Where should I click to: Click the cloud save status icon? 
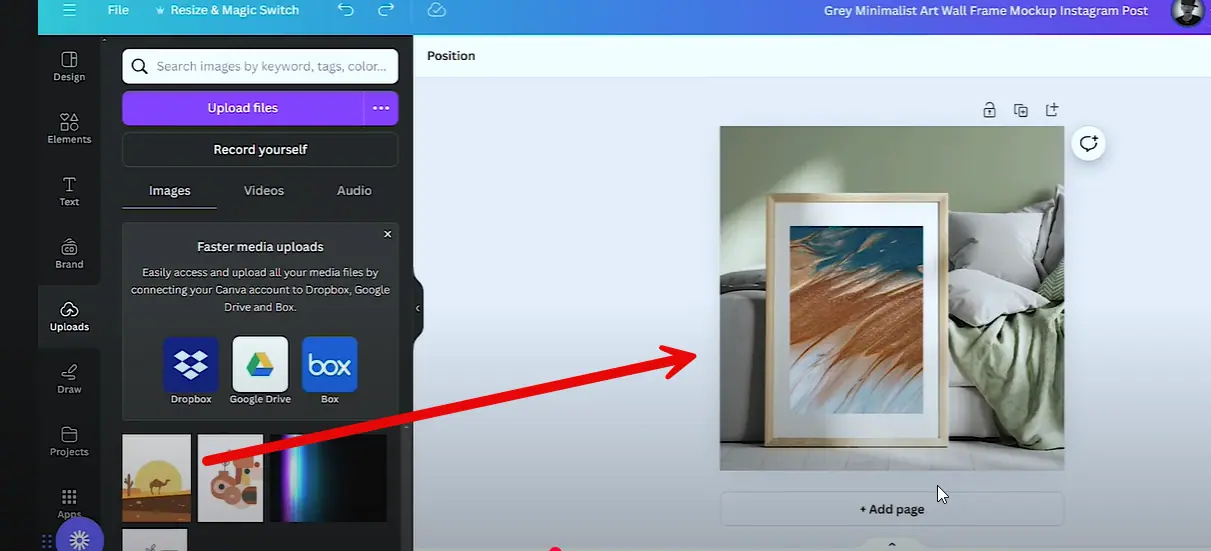[x=436, y=10]
